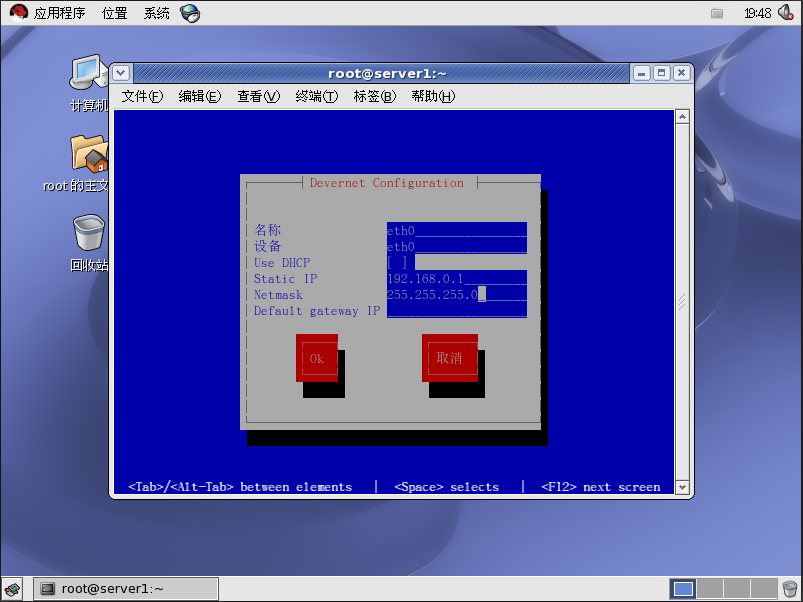Click the terminal vertical scrollbar track
This screenshot has width=803, height=602.
coord(682,302)
